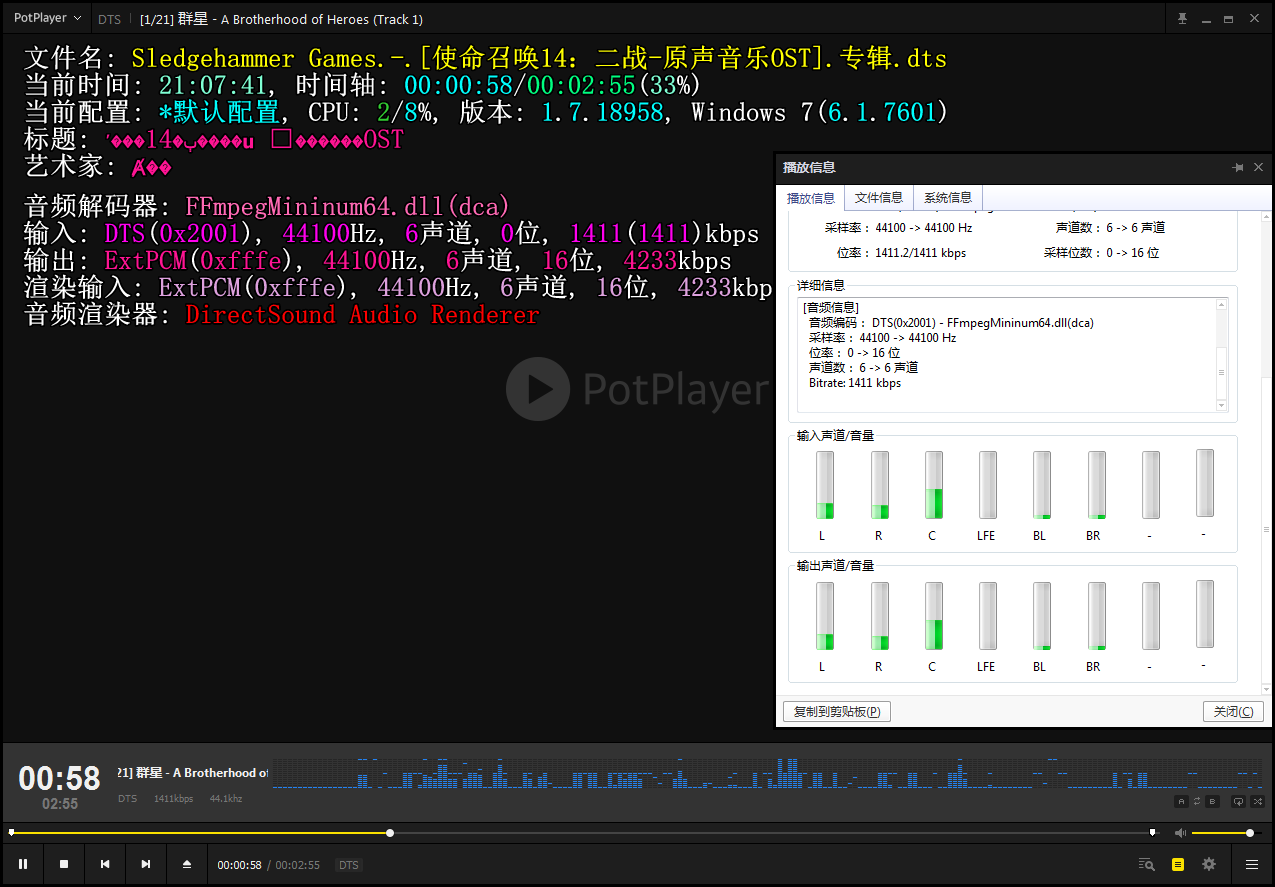Screen dimensions: 1275x887
Task: Pause playback with the pause button
Action: click(23, 864)
